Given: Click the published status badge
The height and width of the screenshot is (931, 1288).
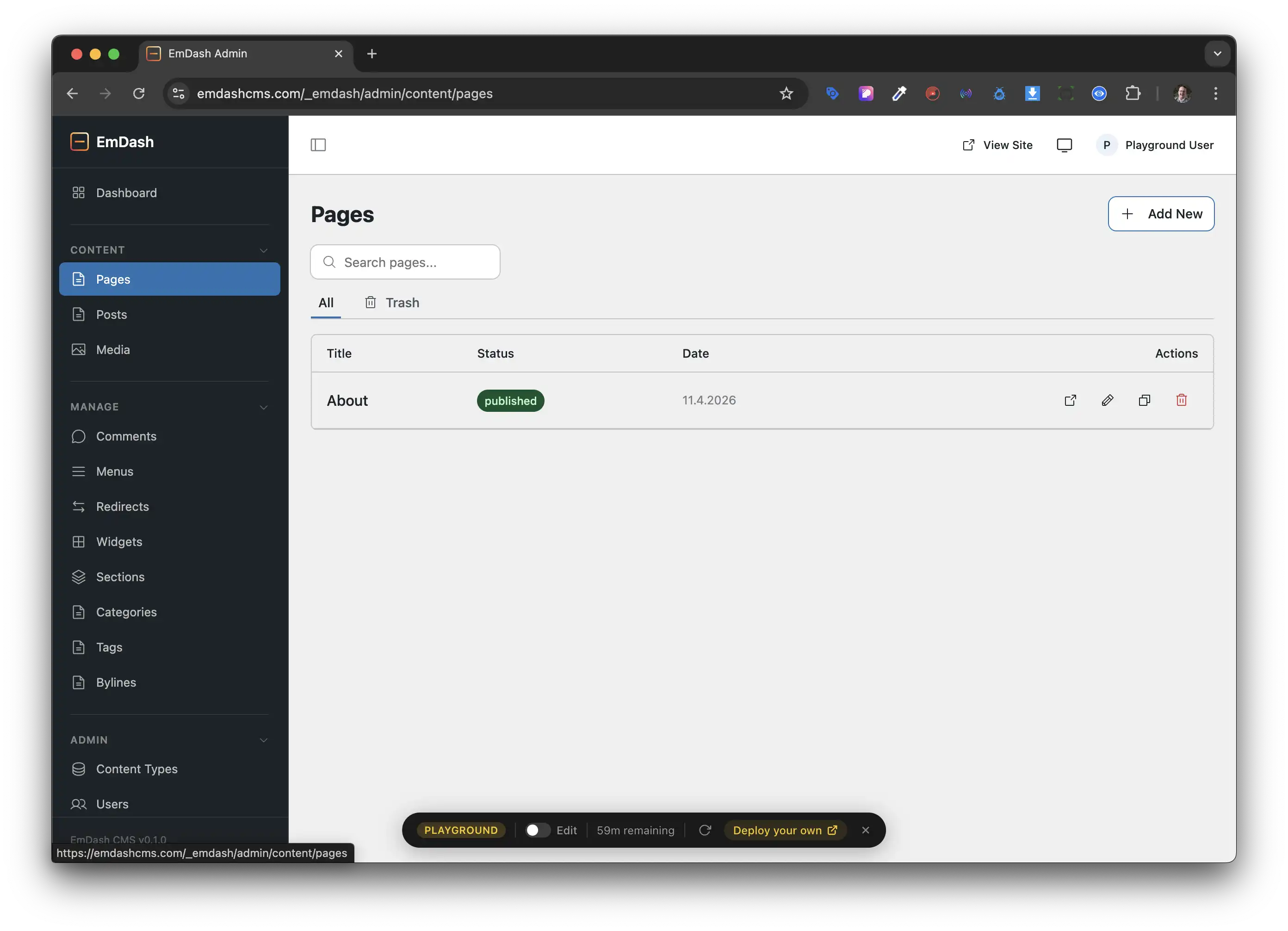Looking at the screenshot, I should [x=510, y=400].
